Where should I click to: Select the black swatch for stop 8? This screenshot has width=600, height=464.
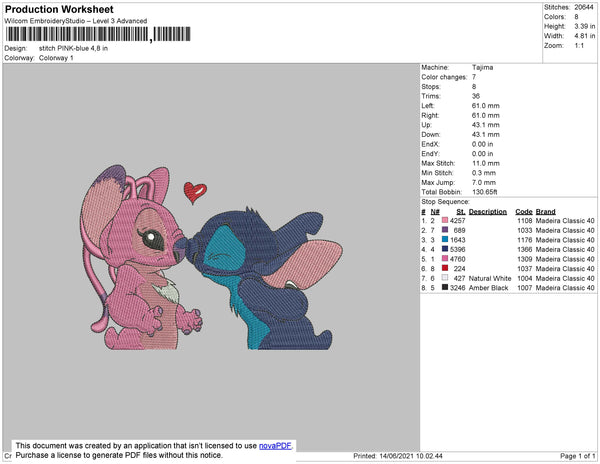pyautogui.click(x=445, y=287)
